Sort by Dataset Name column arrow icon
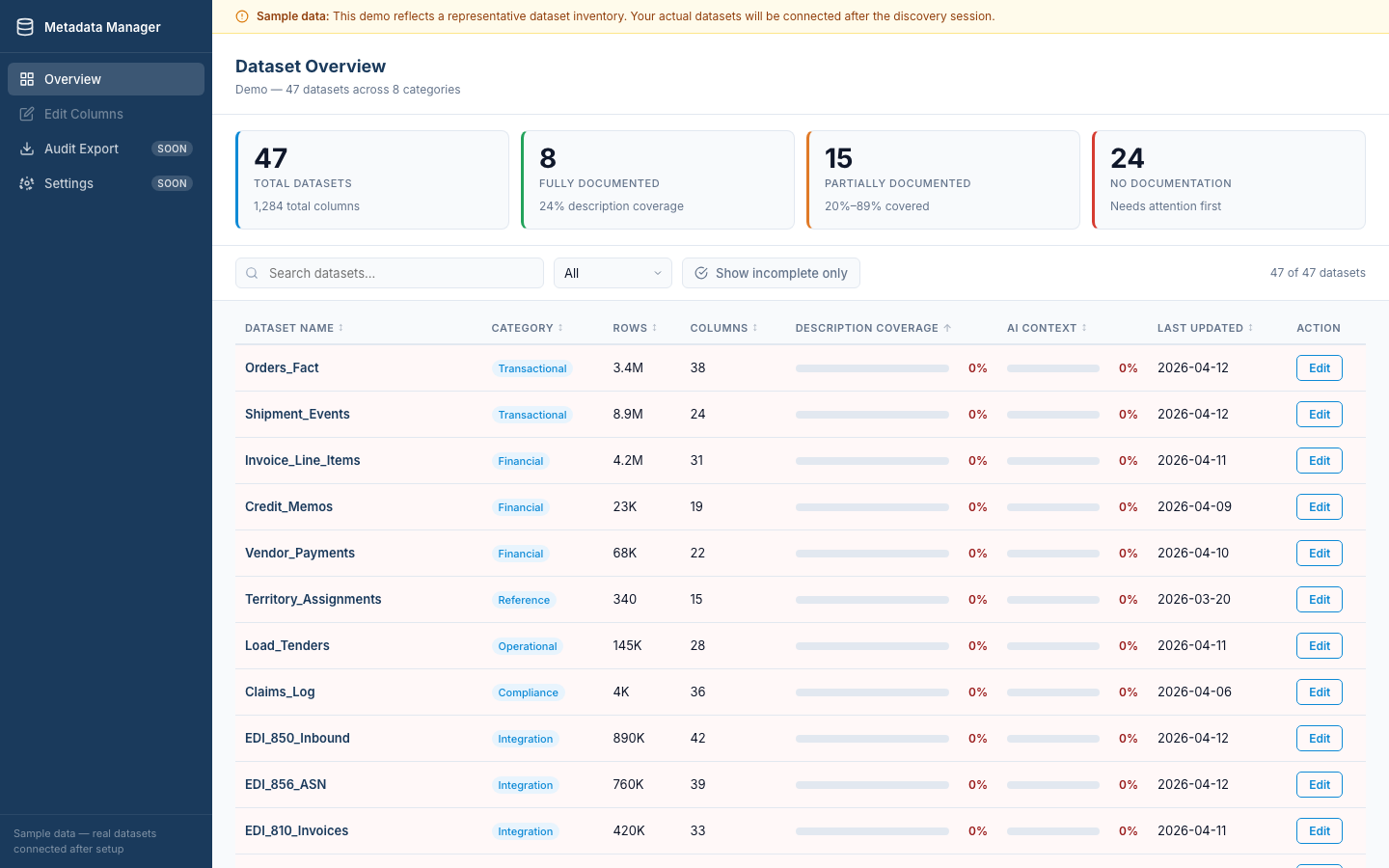 [340, 328]
